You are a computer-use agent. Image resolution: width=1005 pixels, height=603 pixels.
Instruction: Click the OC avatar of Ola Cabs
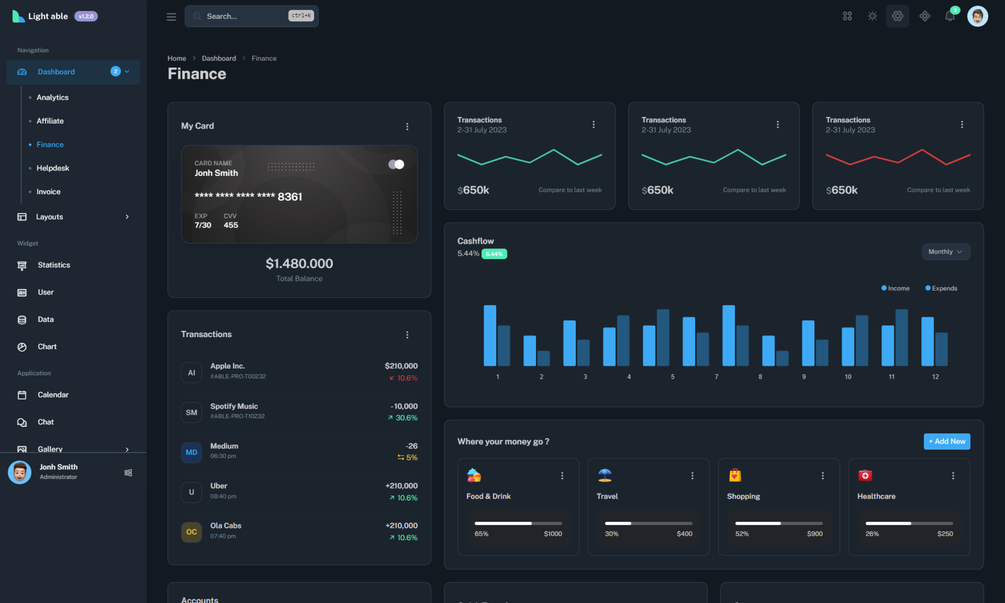[191, 532]
